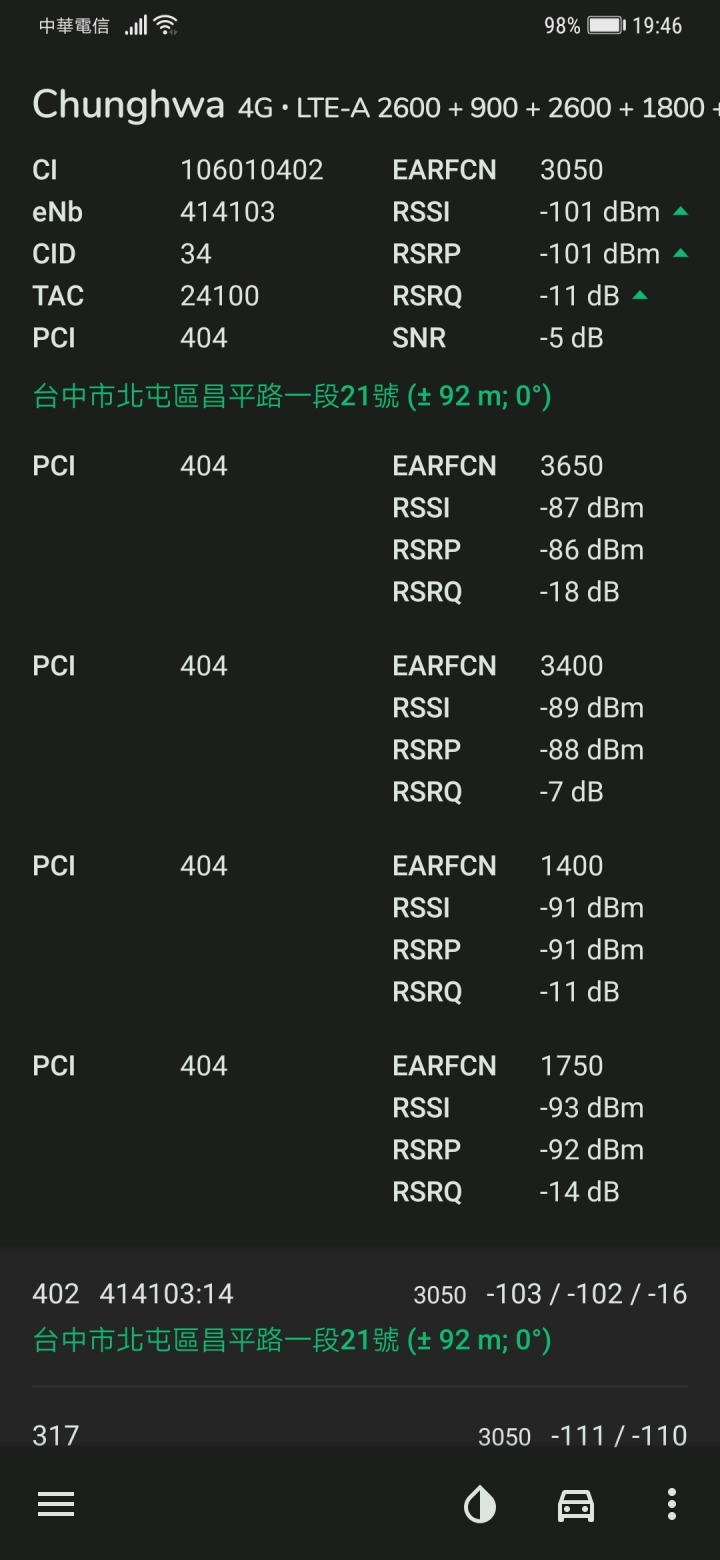Open the three-dot overflow menu
The width and height of the screenshot is (720, 1560).
[x=672, y=1504]
